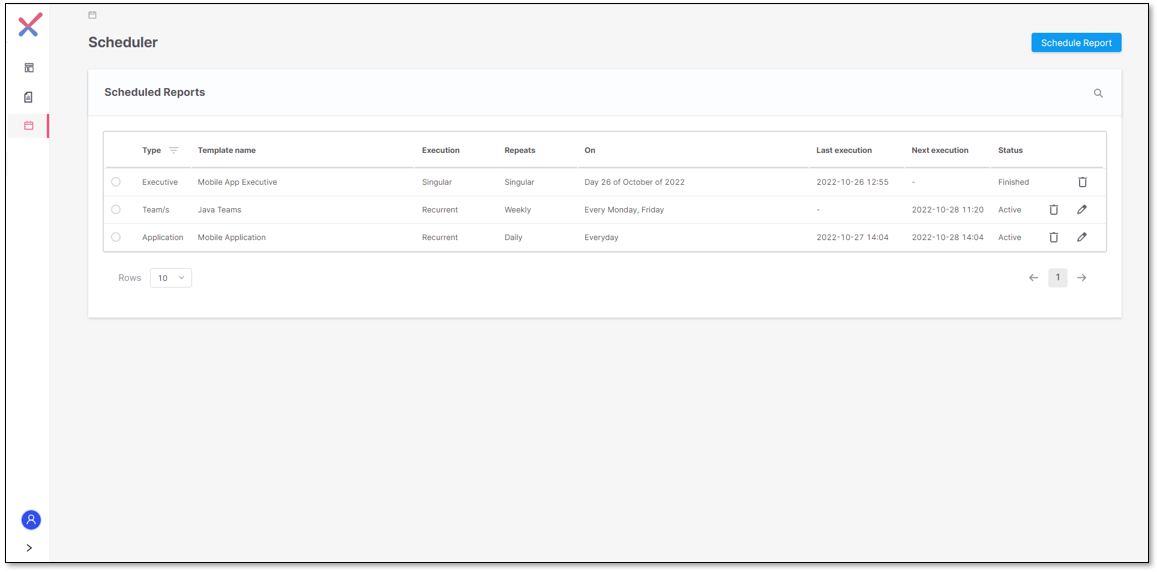Go to page 1 of the table
1157x572 pixels.
pyautogui.click(x=1057, y=278)
